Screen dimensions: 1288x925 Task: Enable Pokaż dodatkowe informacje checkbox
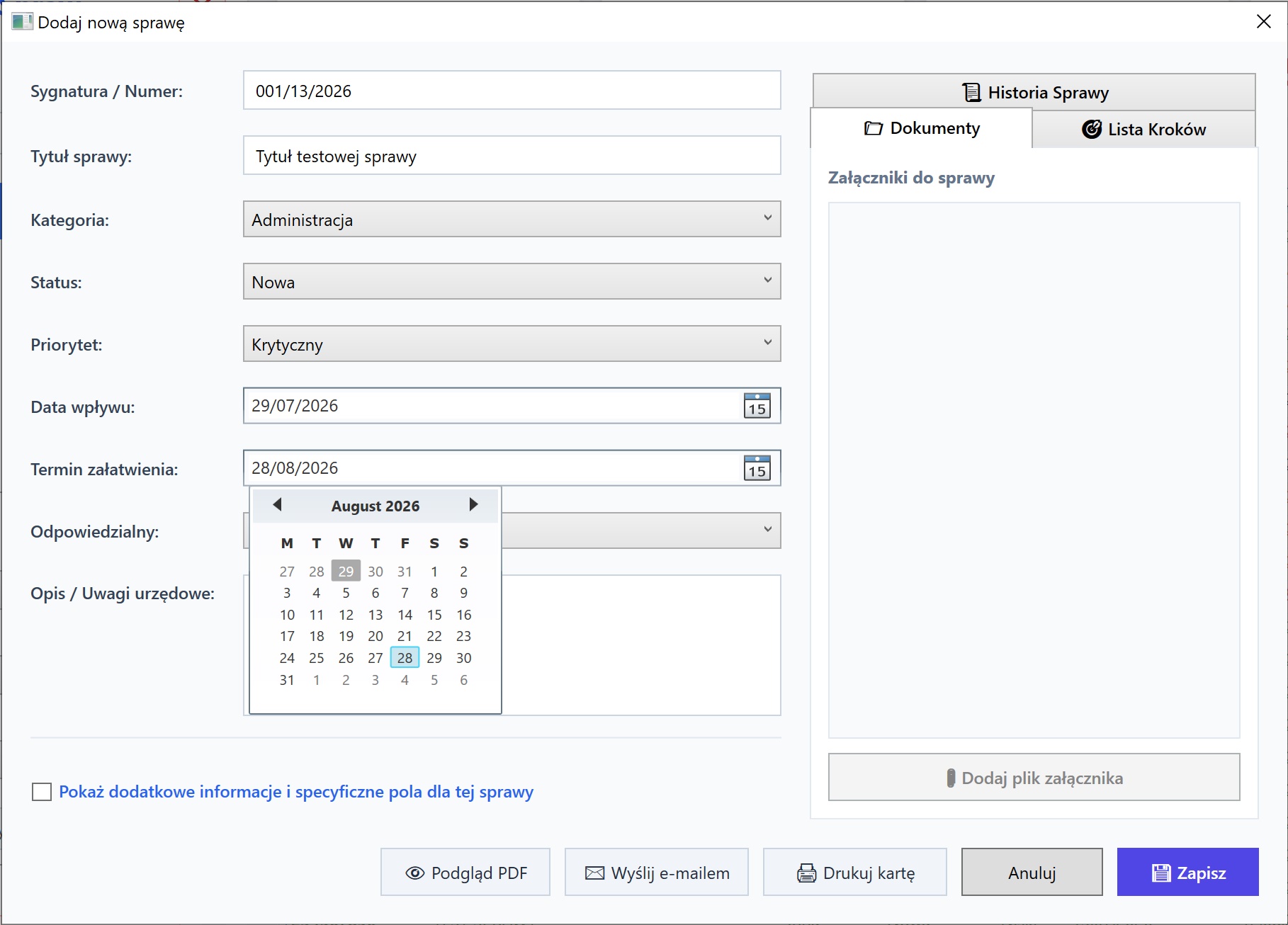click(42, 792)
